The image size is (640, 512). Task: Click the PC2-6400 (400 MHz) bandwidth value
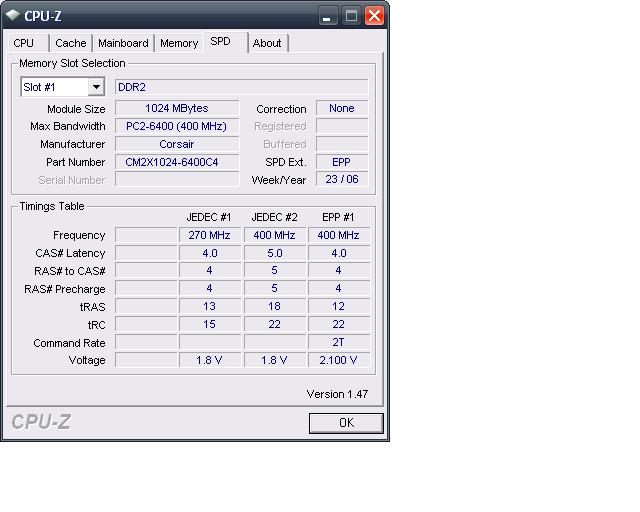coord(177,126)
